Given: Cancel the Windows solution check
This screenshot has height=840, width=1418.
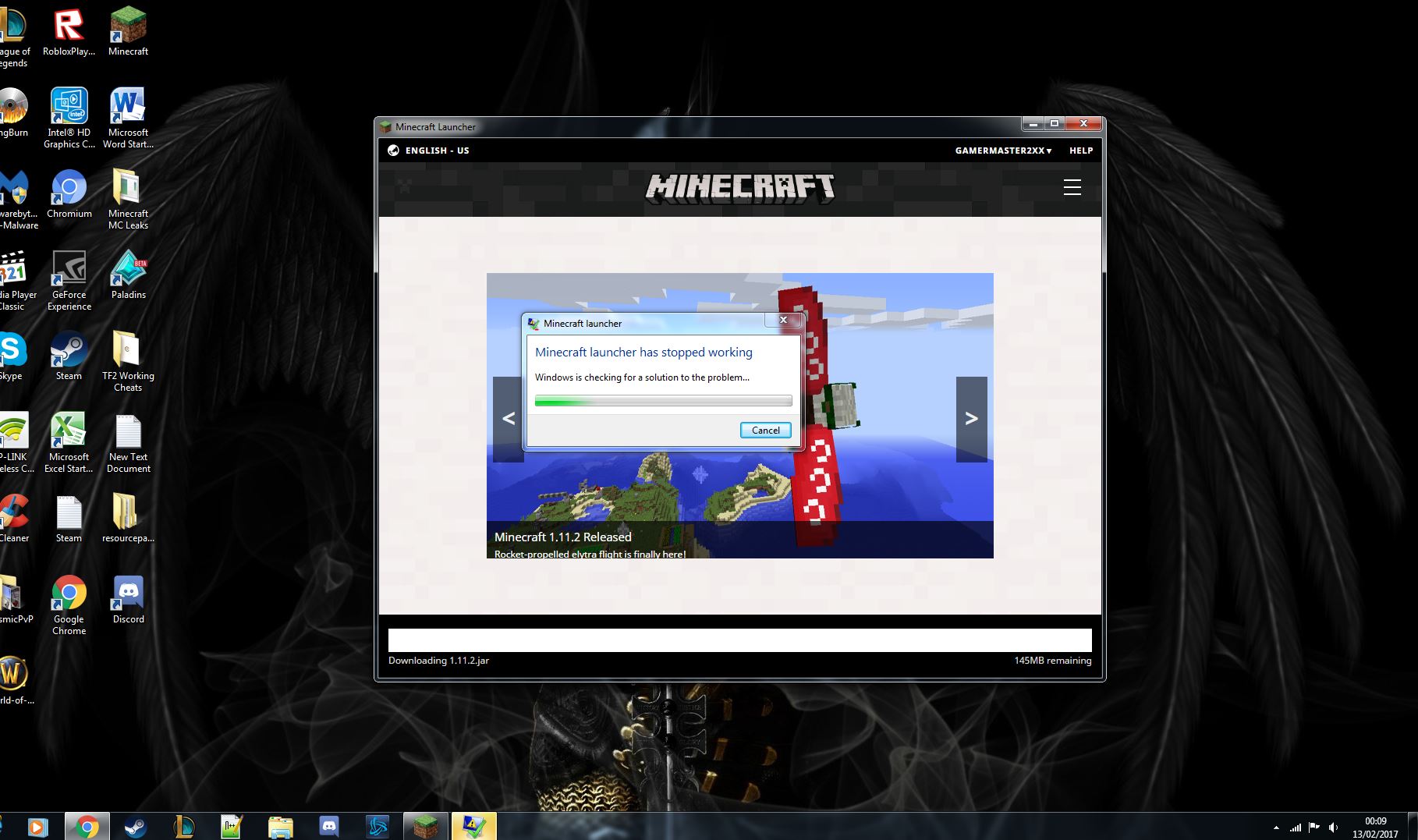Looking at the screenshot, I should (x=765, y=430).
